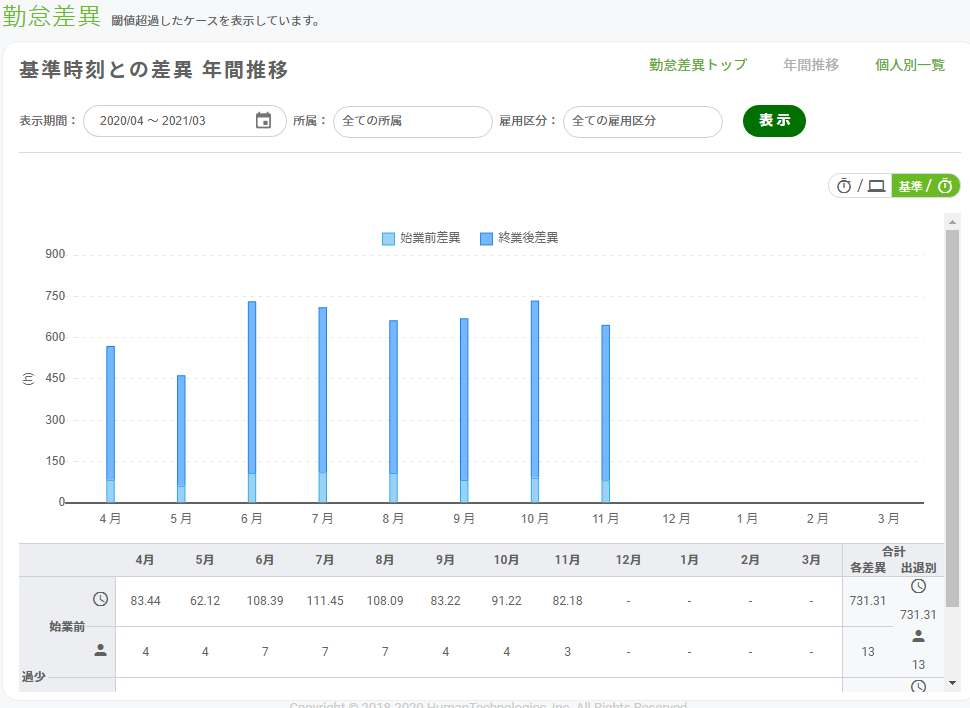Click the 各差異 sub-header
970x708 pixels.
tap(868, 568)
